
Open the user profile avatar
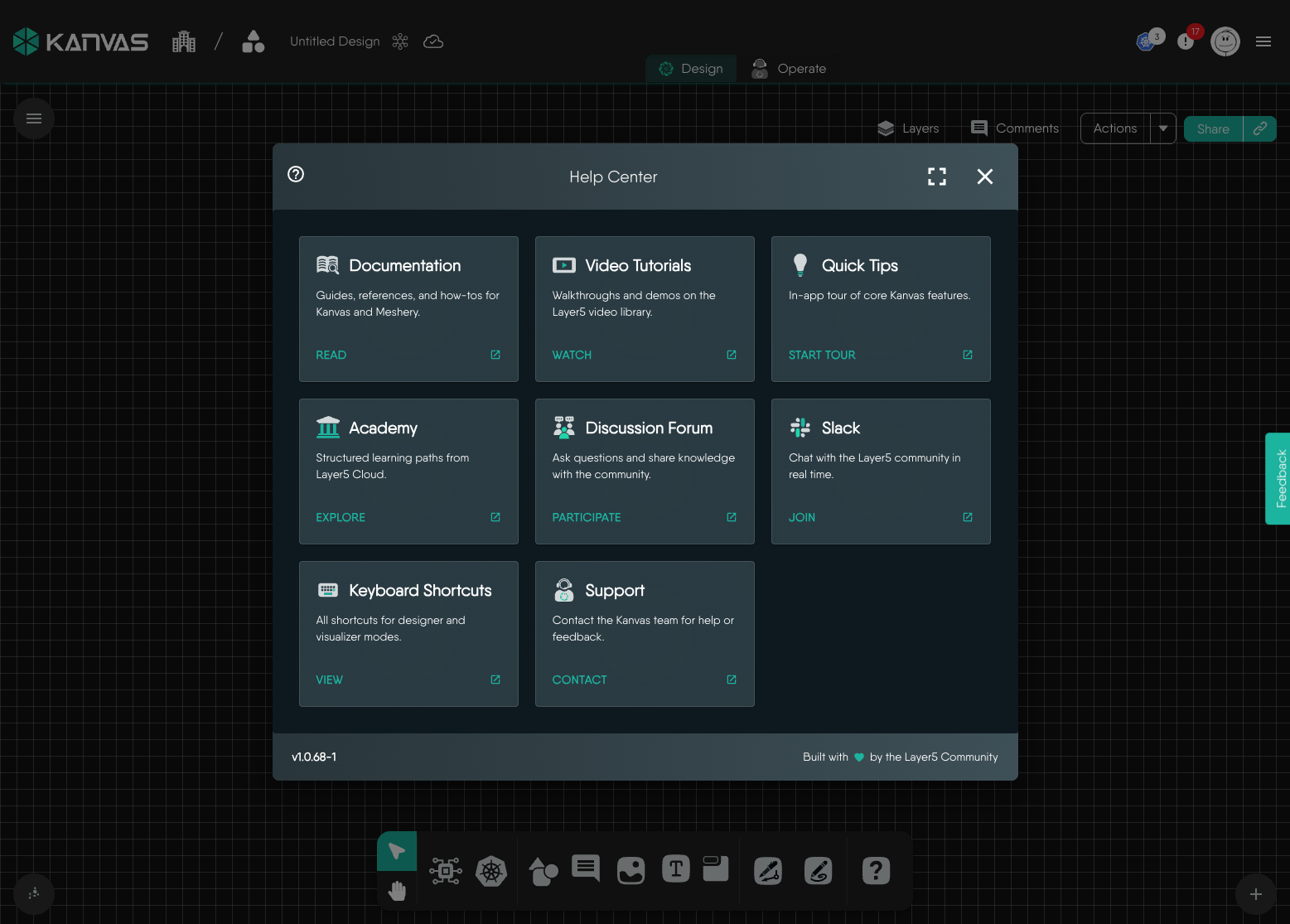[1225, 41]
